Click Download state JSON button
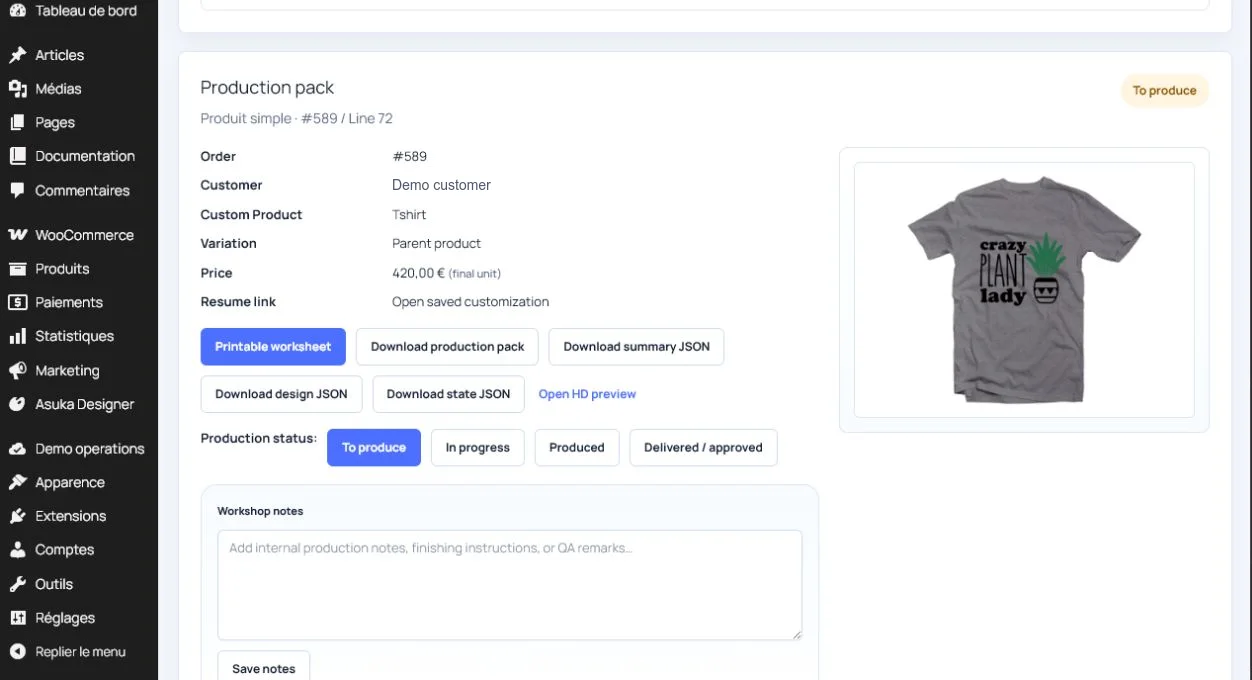1252x680 pixels. coord(448,394)
